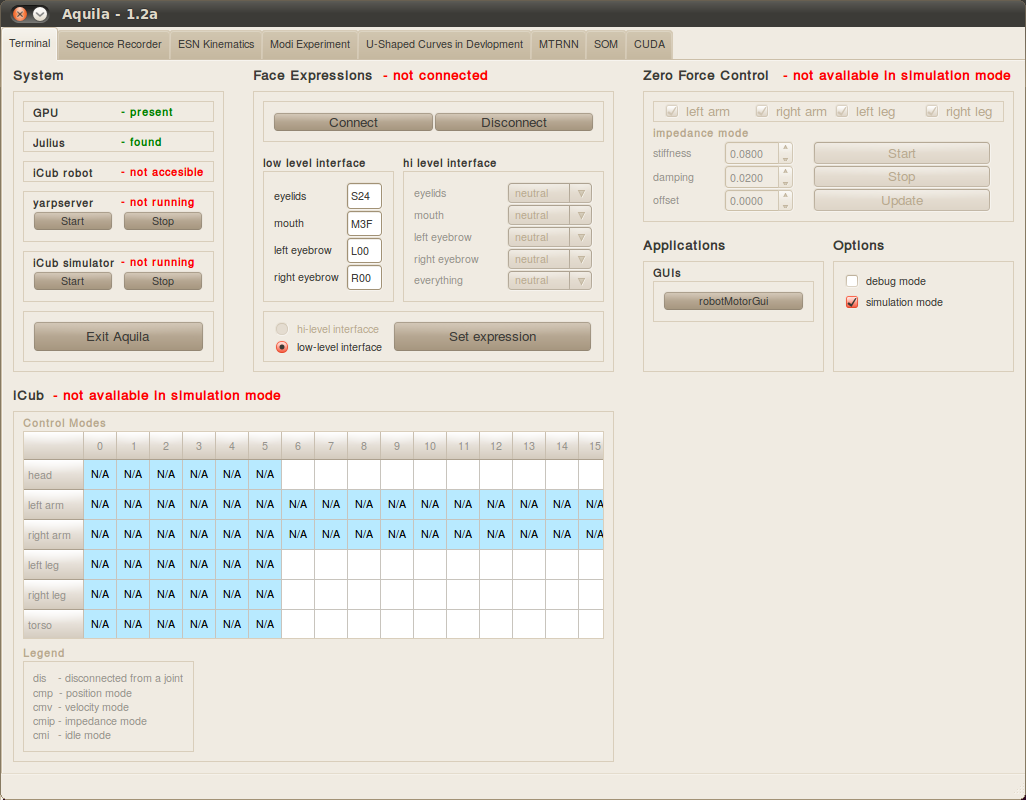1026x800 pixels.
Task: Switch to the Sequence Recorder tab
Action: click(114, 44)
